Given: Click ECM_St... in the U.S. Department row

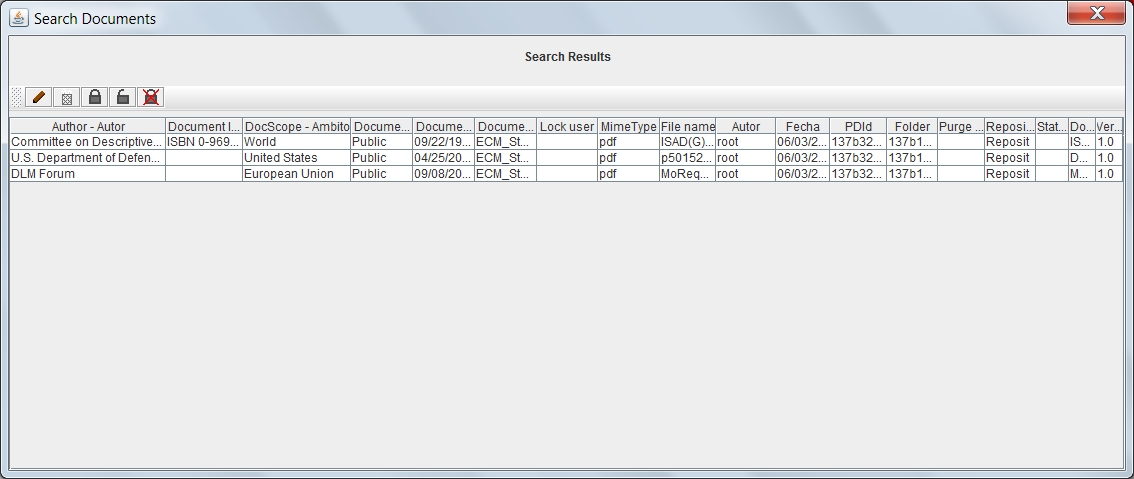Looking at the screenshot, I should click(x=506, y=158).
